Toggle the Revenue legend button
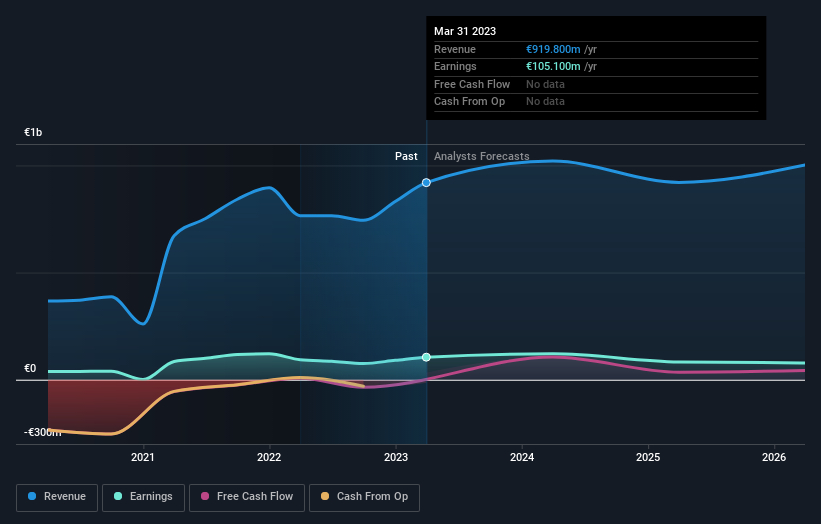Image resolution: width=821 pixels, height=524 pixels. [57, 497]
